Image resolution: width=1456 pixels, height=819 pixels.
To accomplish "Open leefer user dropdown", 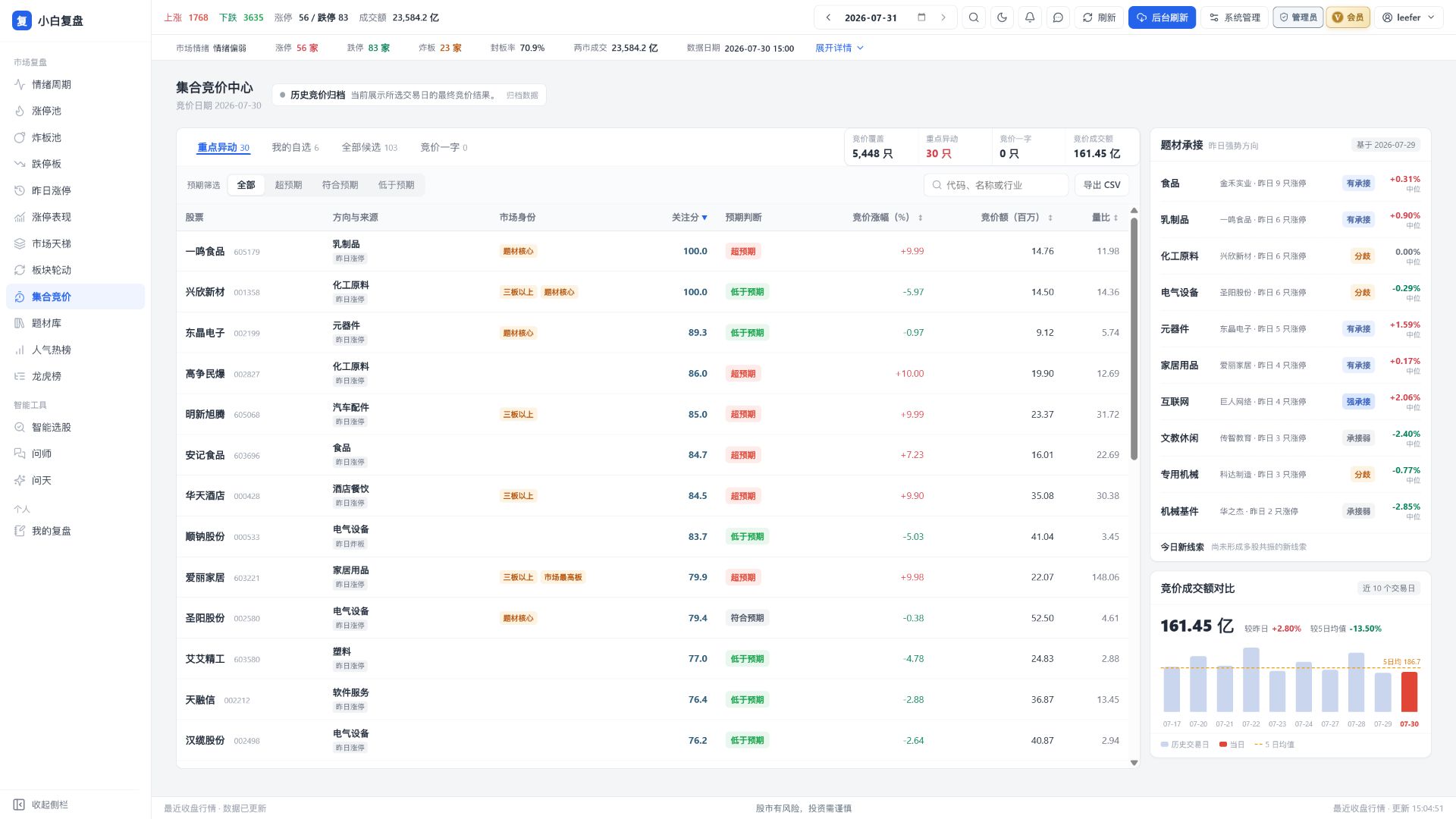I will click(x=1408, y=17).
